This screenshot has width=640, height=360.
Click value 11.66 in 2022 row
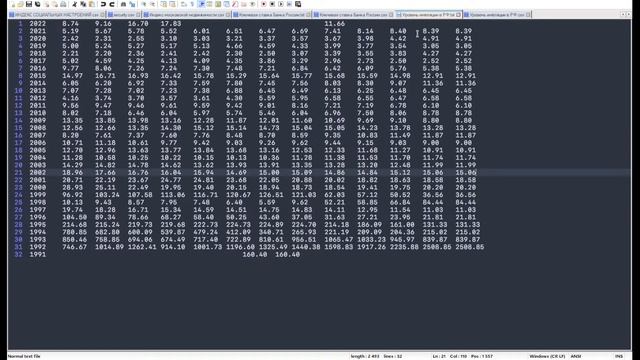tap(334, 24)
